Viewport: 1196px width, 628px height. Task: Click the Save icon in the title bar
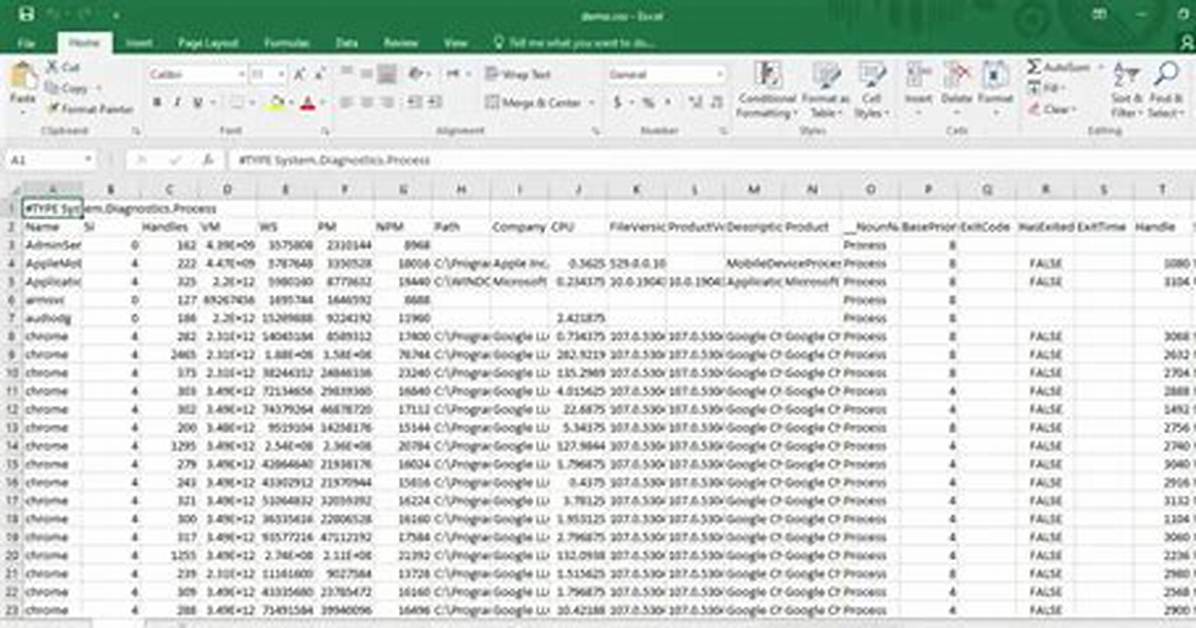pos(27,14)
